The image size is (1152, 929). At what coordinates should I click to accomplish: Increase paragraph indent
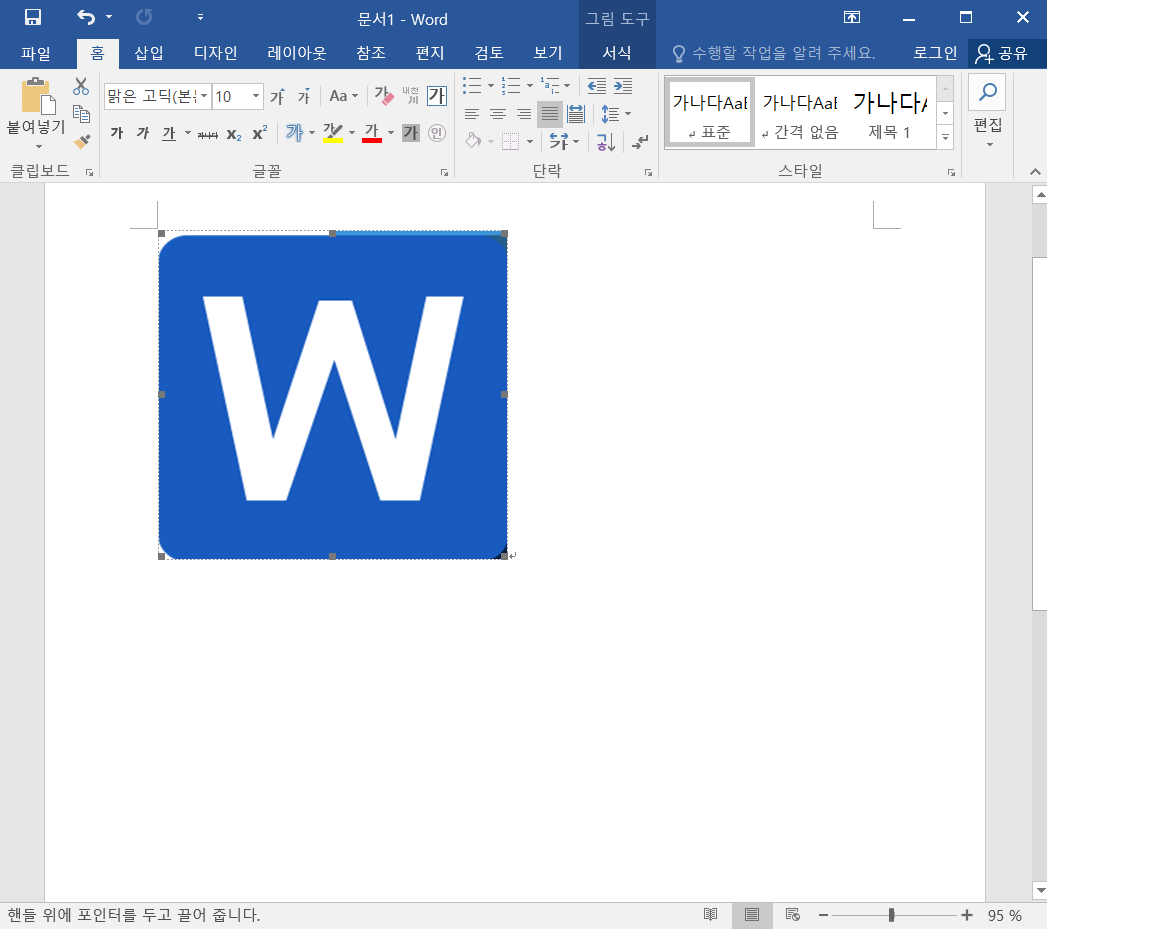[x=623, y=86]
